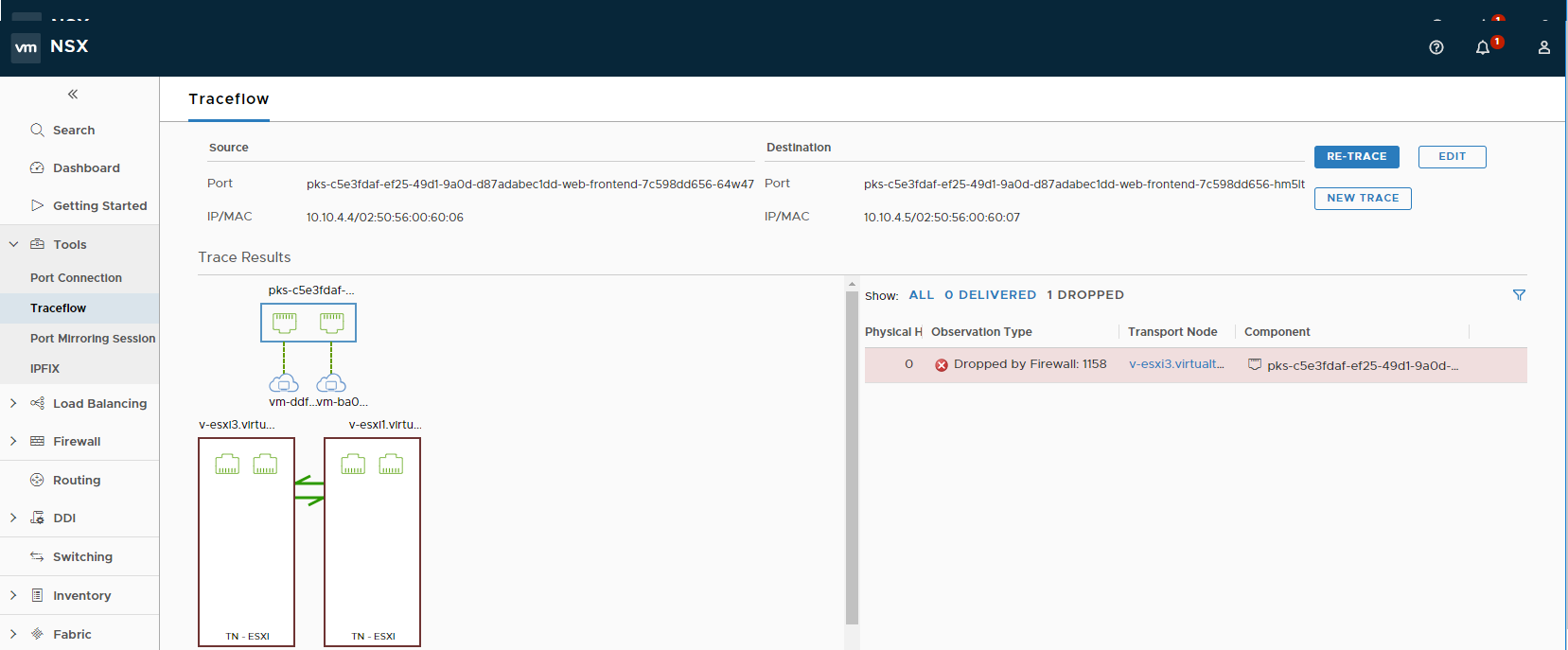Click the Dashboard gauge icon
Viewport: 1568px width, 650px height.
click(x=37, y=167)
